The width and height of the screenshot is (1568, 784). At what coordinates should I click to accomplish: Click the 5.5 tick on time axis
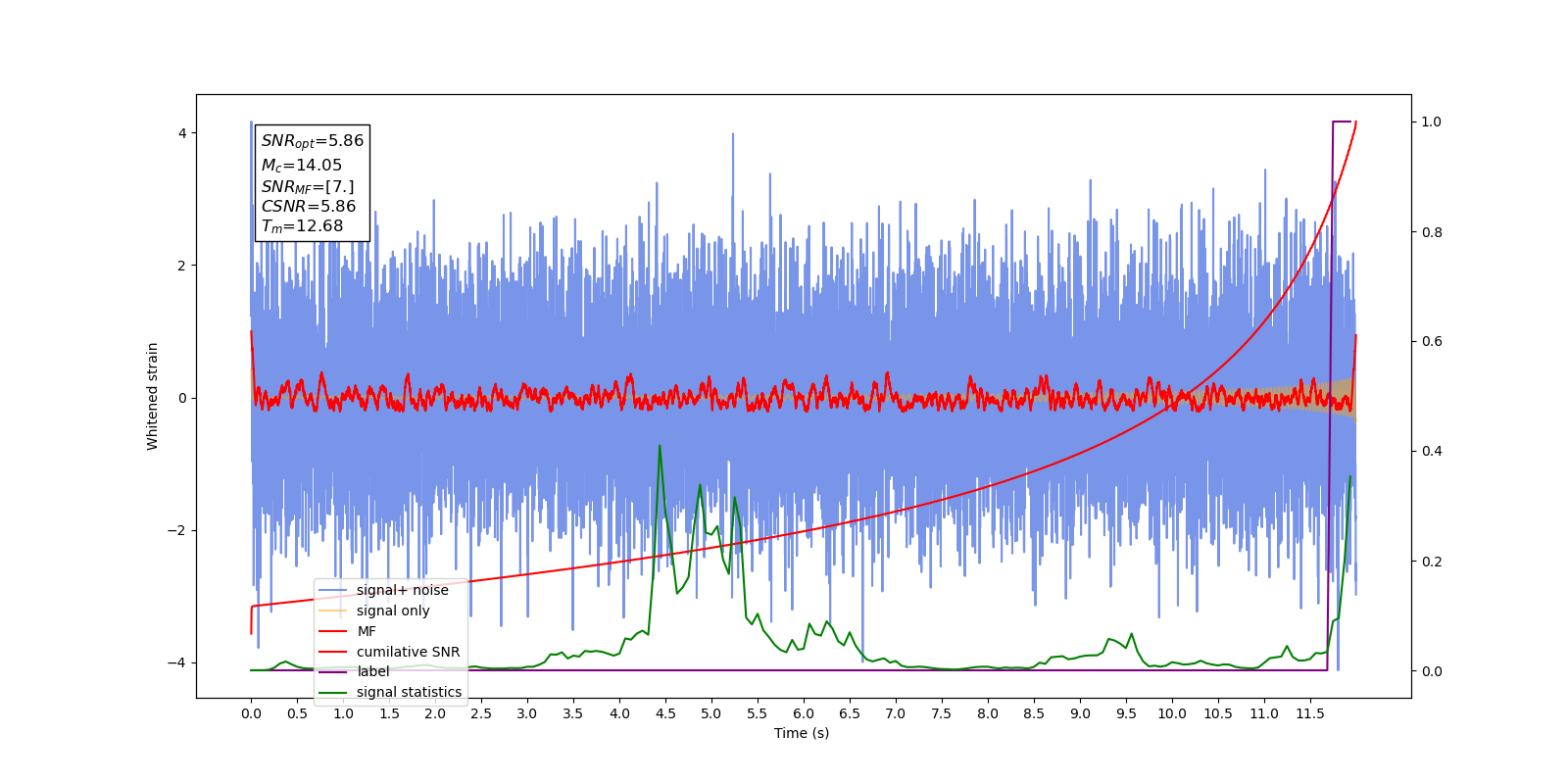tap(758, 713)
